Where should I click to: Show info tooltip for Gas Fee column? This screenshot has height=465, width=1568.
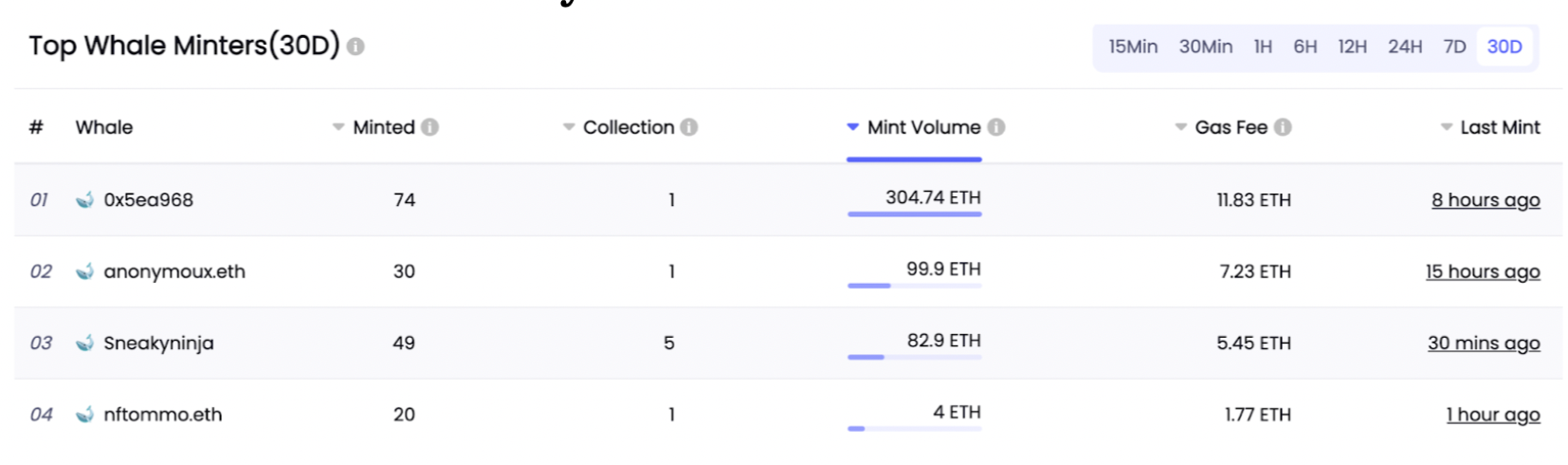coord(1283,127)
